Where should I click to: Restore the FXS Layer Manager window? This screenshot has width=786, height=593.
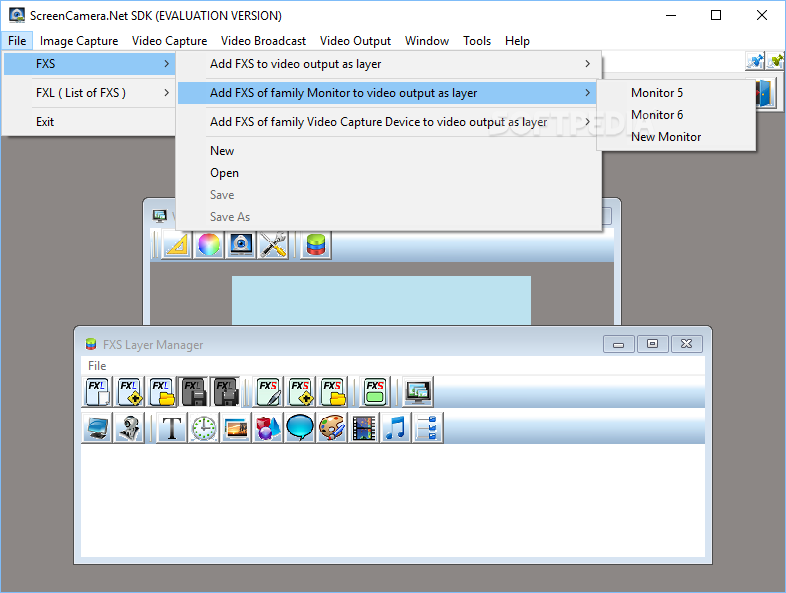(652, 344)
